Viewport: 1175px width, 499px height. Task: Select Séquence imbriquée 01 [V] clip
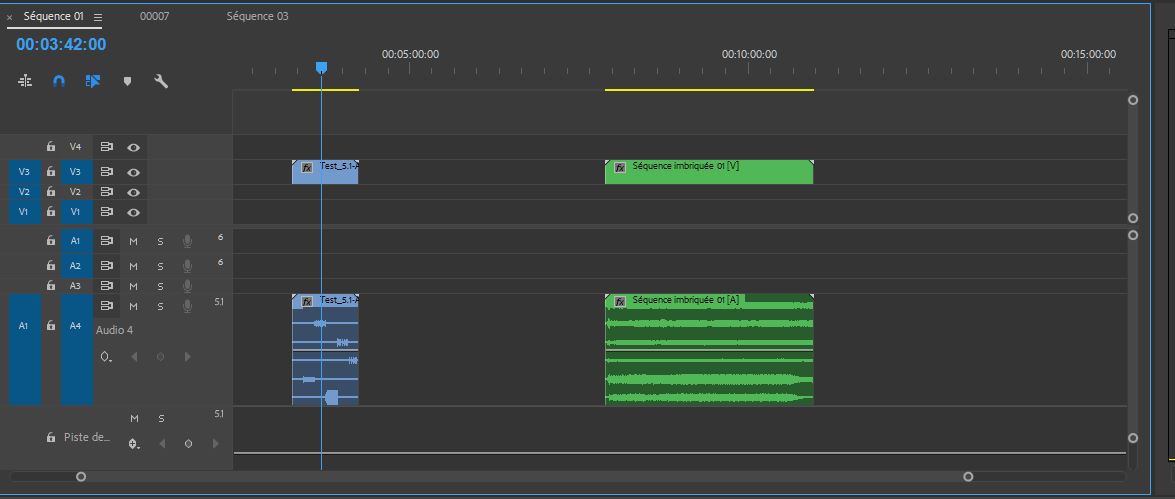tap(709, 172)
